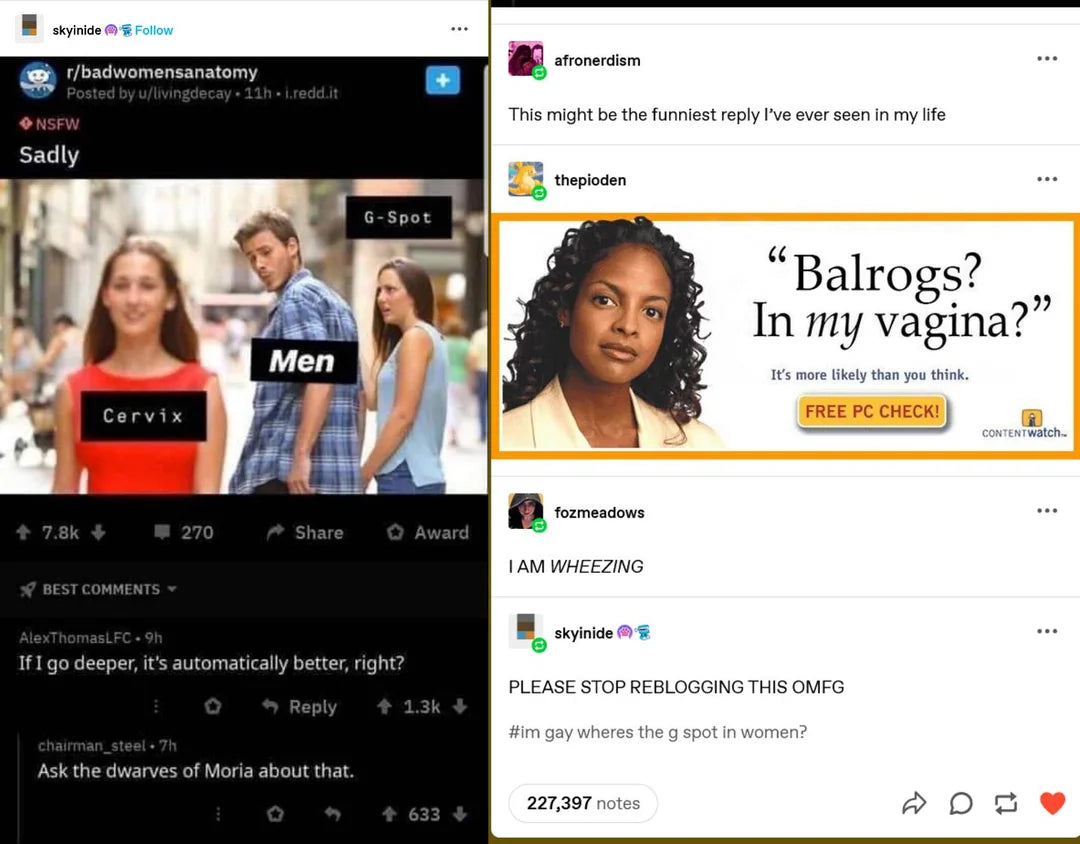
Task: Reblog the post using the reblog arrows icon
Action: (1006, 803)
